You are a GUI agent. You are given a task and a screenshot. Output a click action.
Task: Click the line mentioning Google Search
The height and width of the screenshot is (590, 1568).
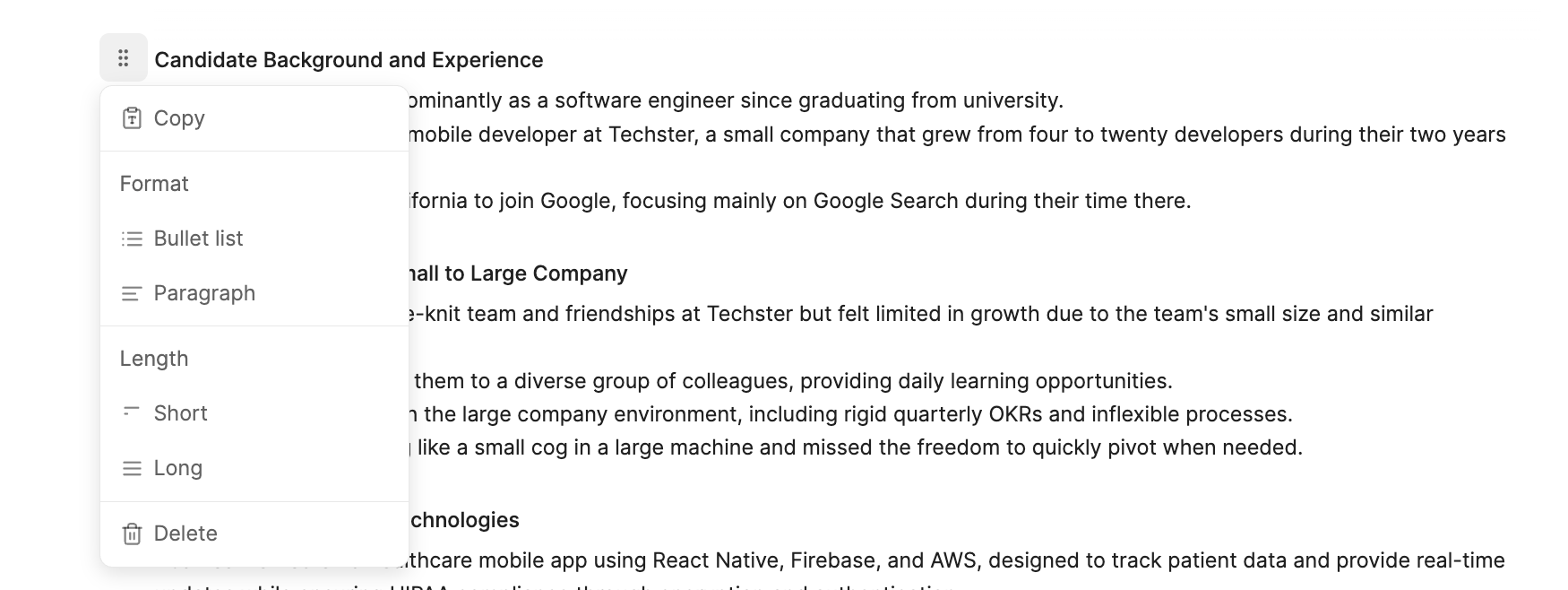click(x=800, y=201)
